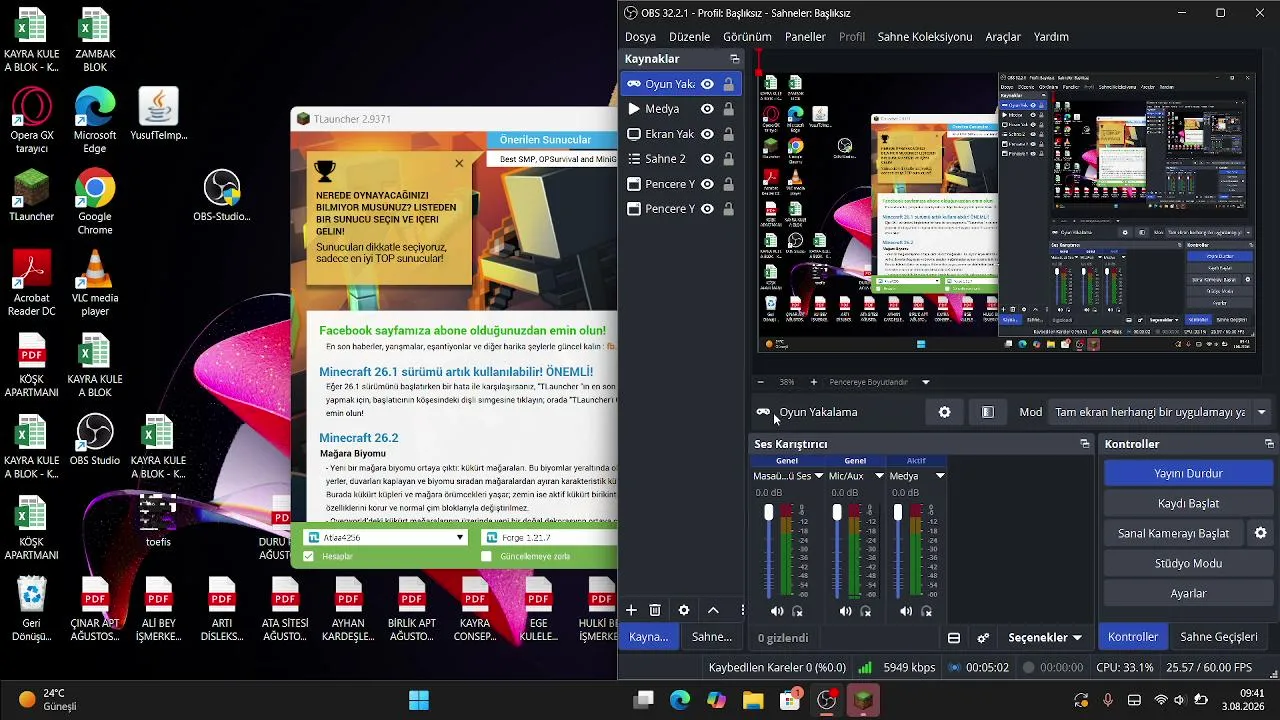Screen dimensions: 1280x720
Task: Move the selected source up with the arrow
Action: pos(713,610)
